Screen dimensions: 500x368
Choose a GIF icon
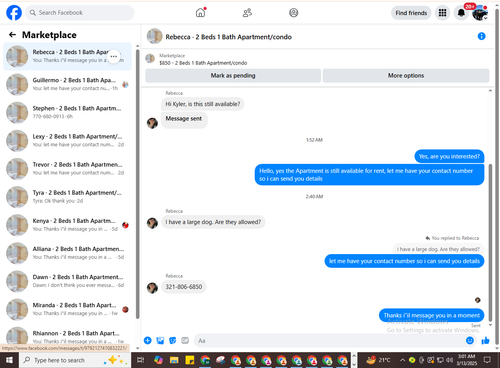click(x=185, y=340)
